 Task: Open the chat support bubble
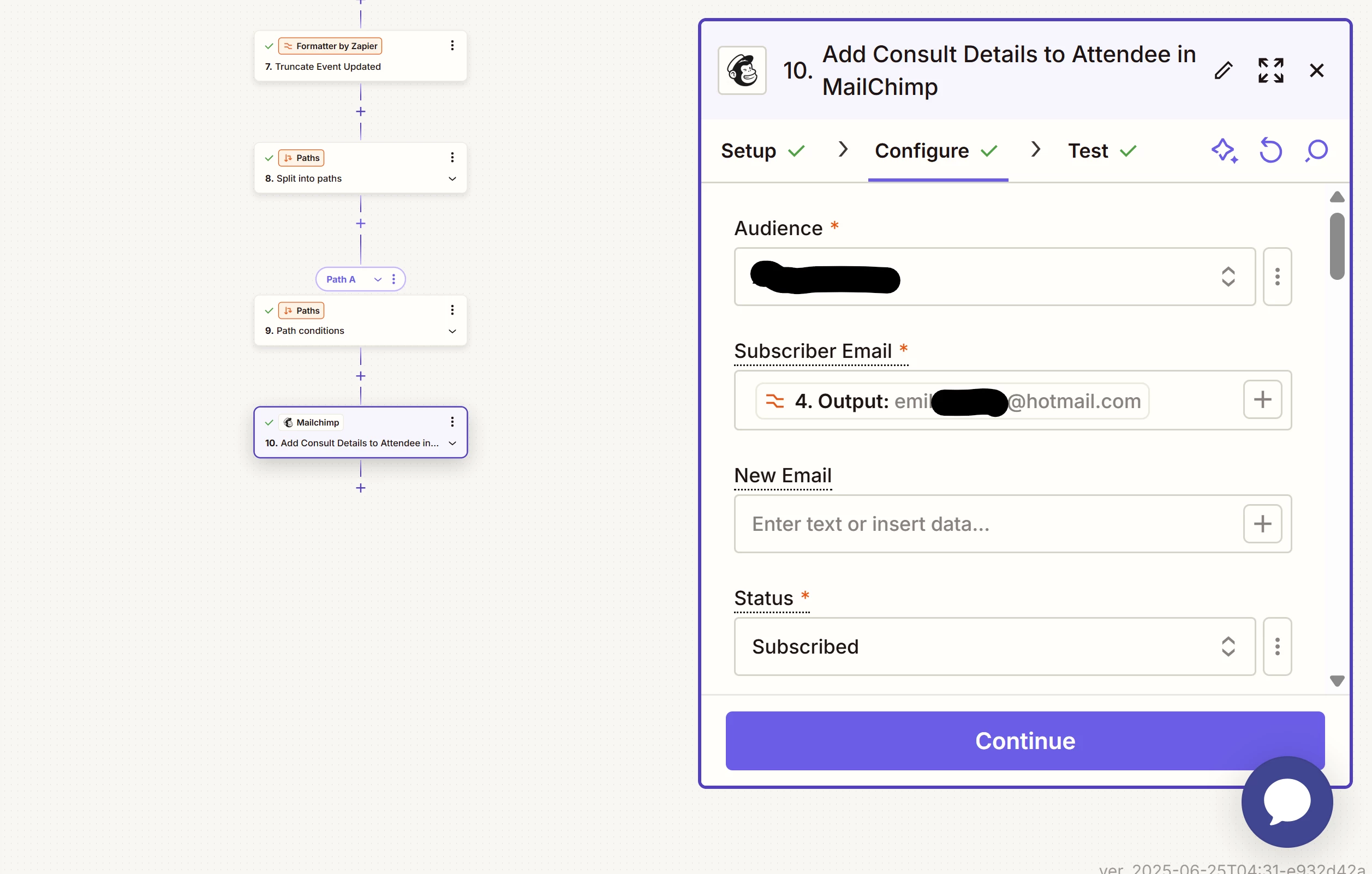pyautogui.click(x=1286, y=801)
